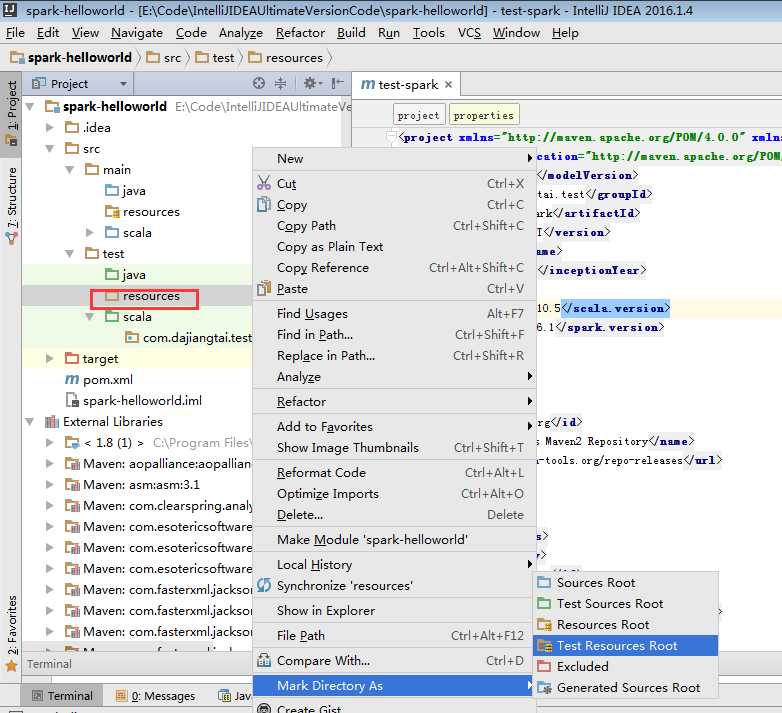Mark directory as Excluded
Image resolution: width=782 pixels, height=713 pixels.
[626, 666]
